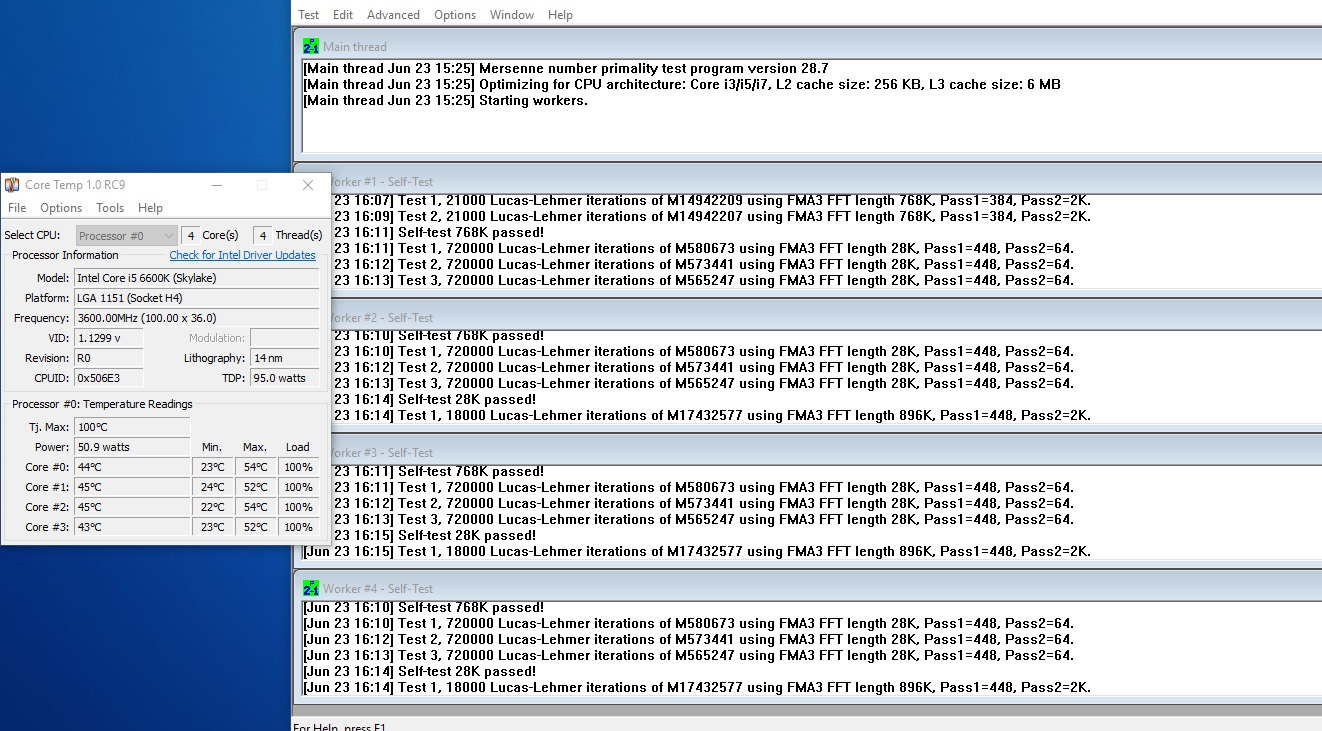Click Worker #3 Self-test 28K passed line
Image resolution: width=1322 pixels, height=731 pixels.
pyautogui.click(x=433, y=535)
